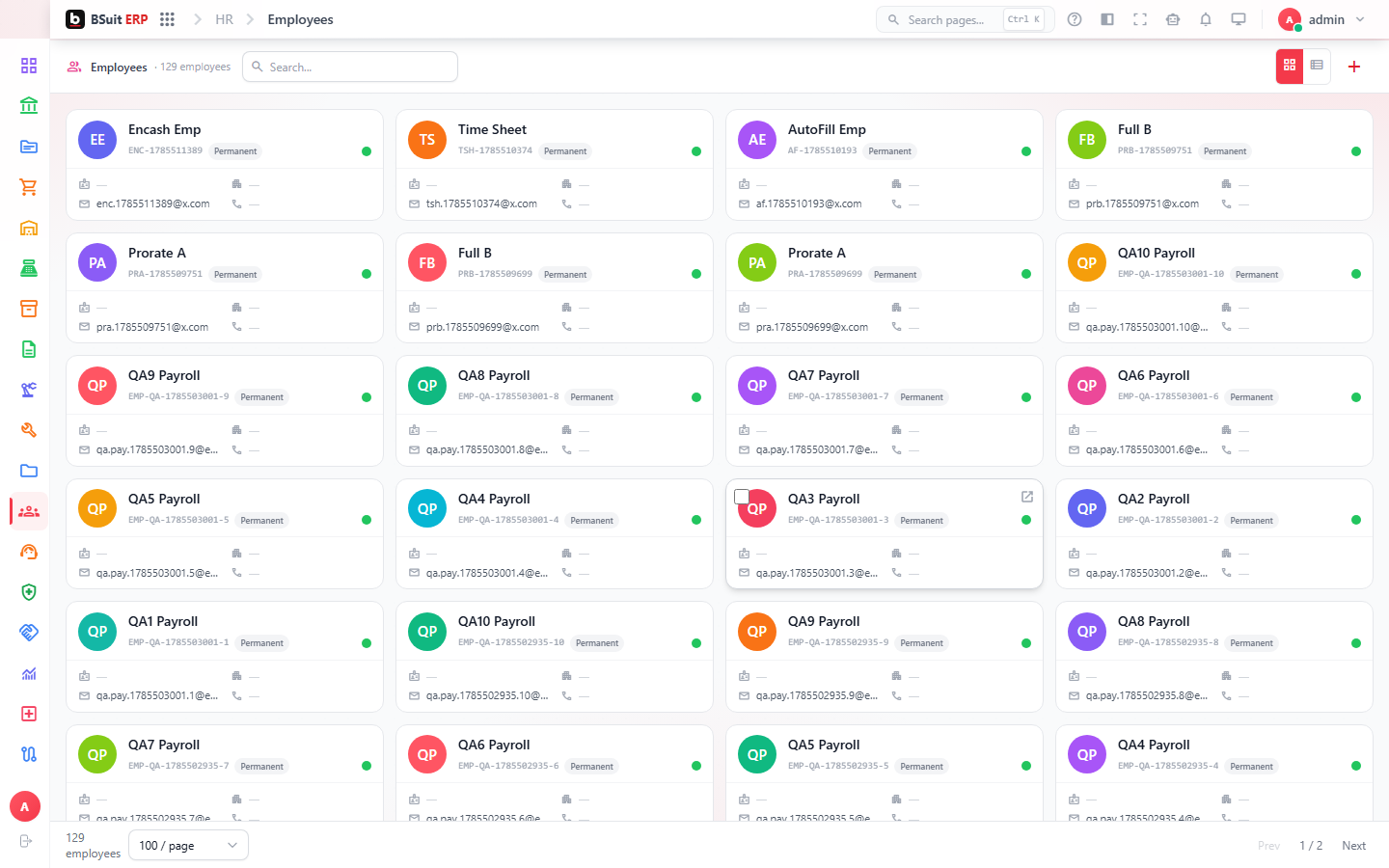1389x868 pixels.
Task: Focus the employee Search field
Action: (350, 67)
